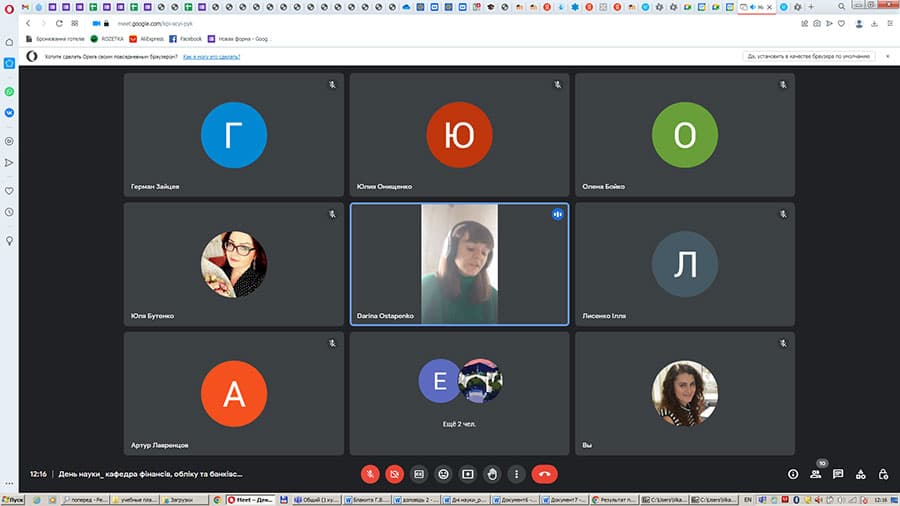Open sidebar setup three-dots at bottom

pos(9,484)
